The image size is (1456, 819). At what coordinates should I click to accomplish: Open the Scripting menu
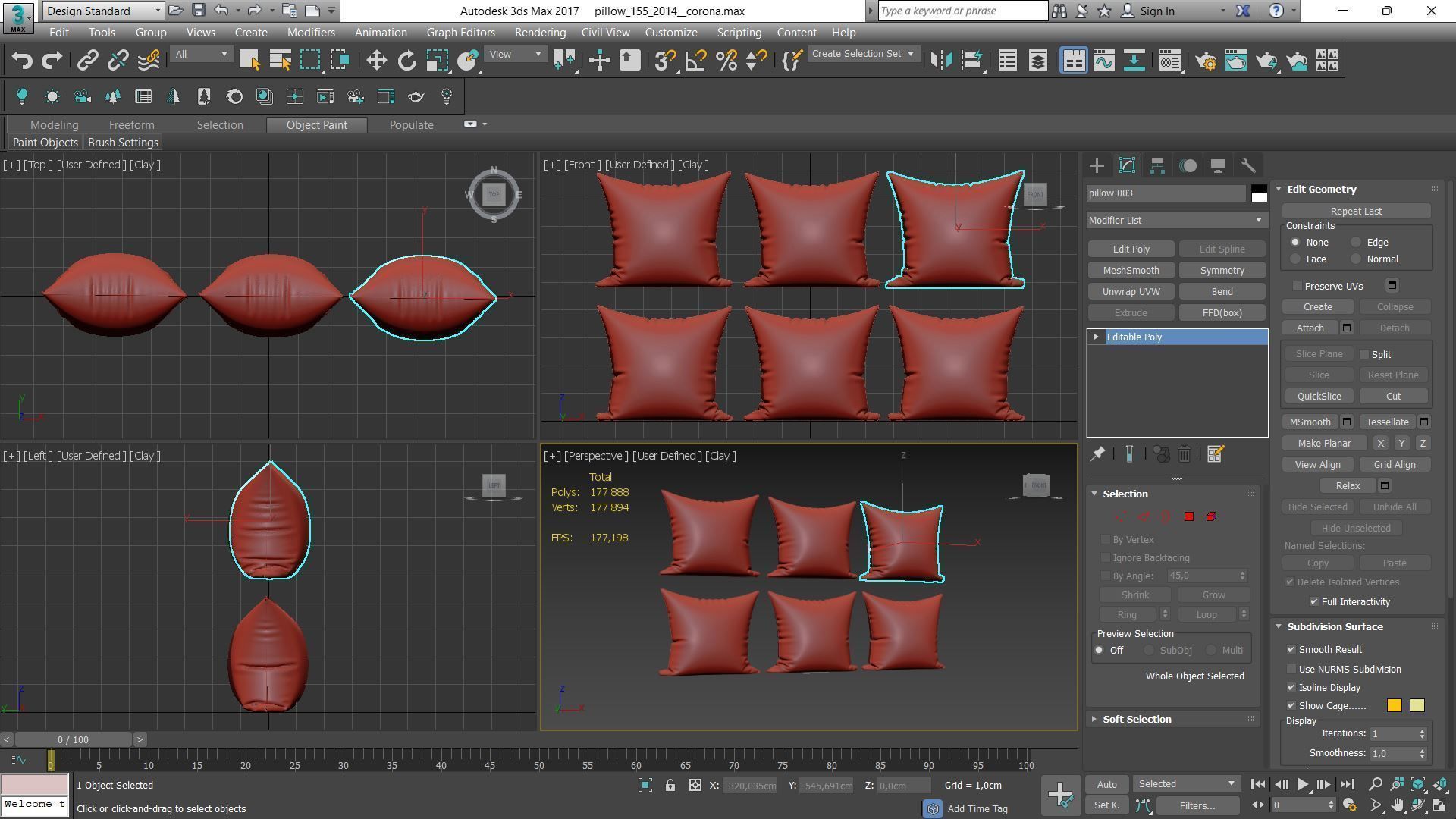(739, 33)
